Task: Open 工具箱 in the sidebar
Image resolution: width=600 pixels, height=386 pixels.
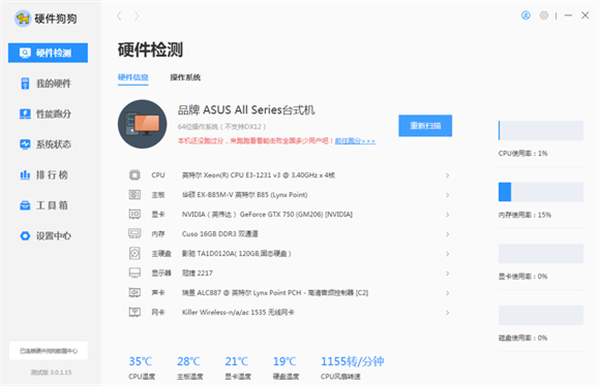Action: point(44,205)
